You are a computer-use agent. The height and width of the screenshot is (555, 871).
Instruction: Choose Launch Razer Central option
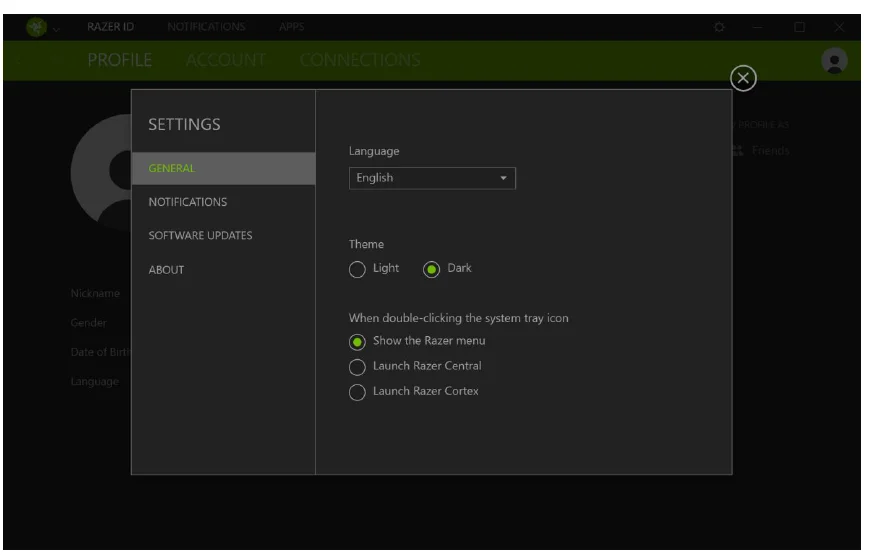pyautogui.click(x=357, y=367)
